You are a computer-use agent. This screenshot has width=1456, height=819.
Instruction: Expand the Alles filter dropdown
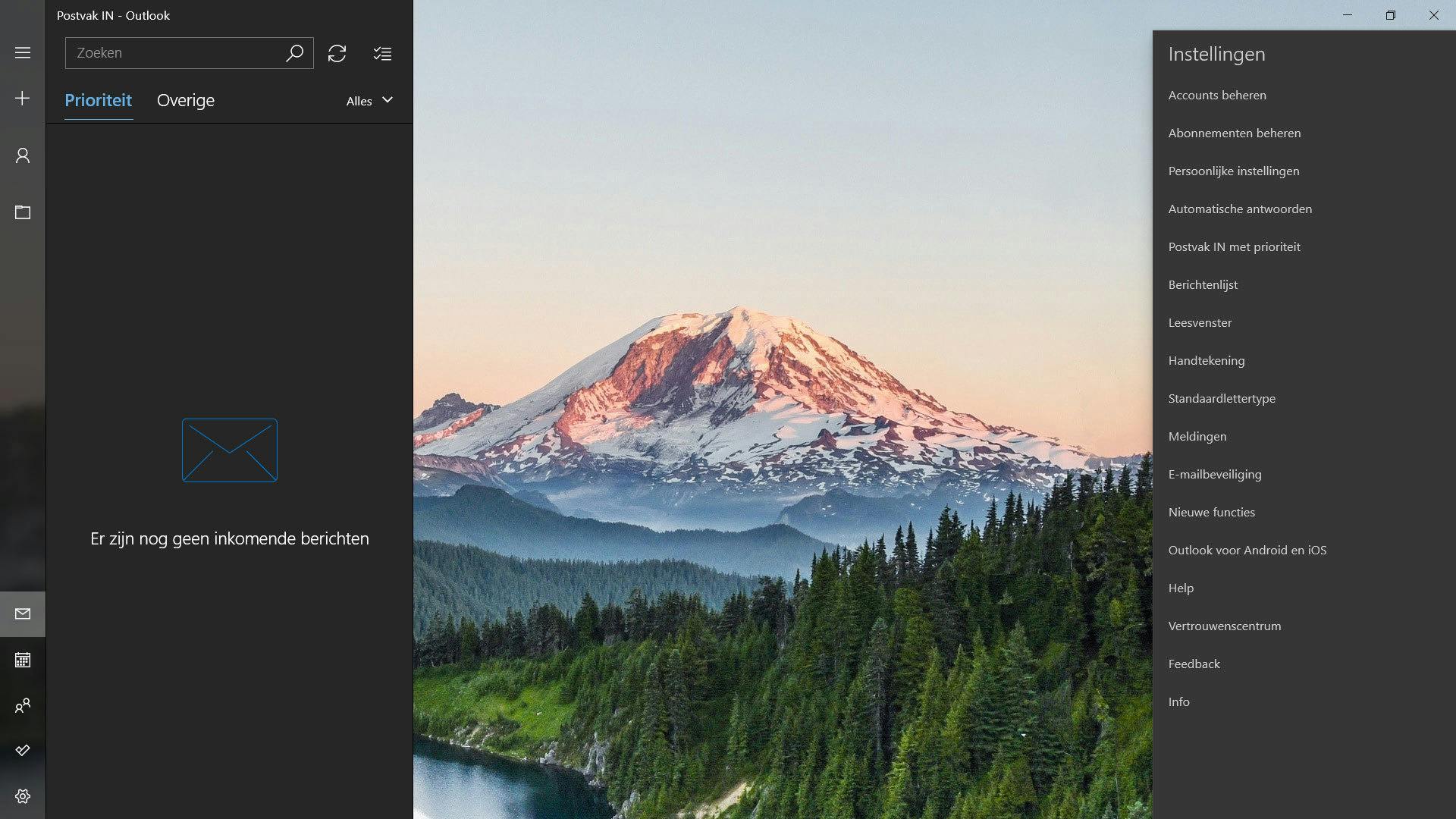point(369,101)
